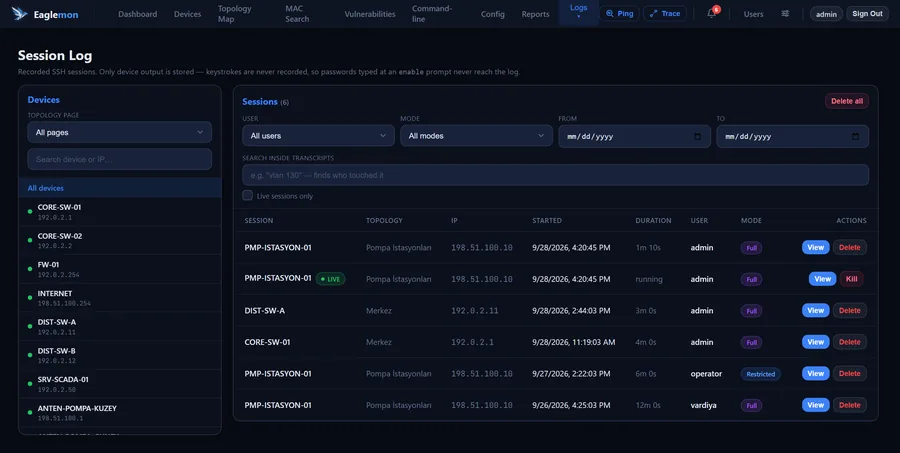View the CORE-SW-01 session transcript
Viewport: 900px width, 453px height.
(x=816, y=342)
